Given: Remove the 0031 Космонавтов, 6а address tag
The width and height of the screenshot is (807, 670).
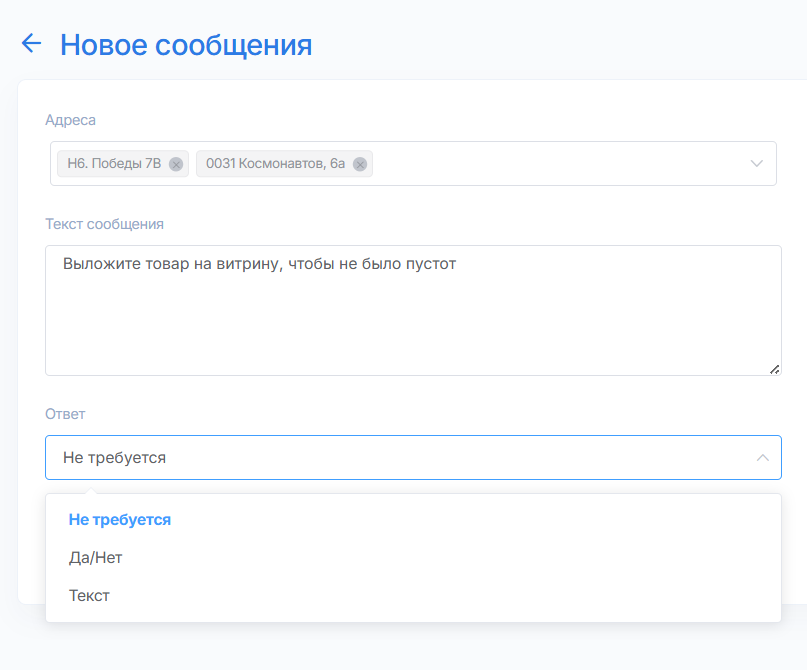Looking at the screenshot, I should [360, 164].
